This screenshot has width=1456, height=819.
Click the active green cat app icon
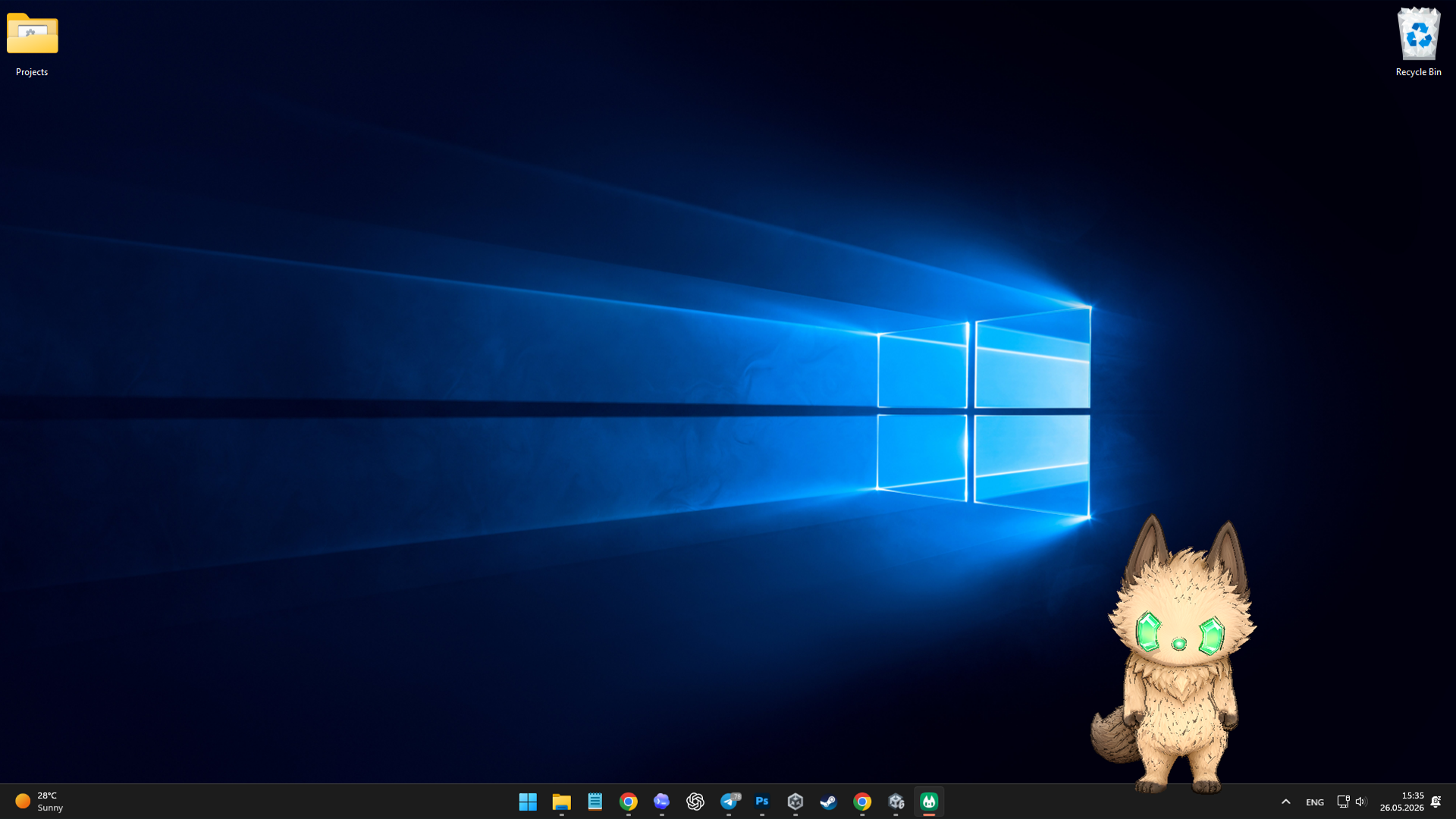929,802
